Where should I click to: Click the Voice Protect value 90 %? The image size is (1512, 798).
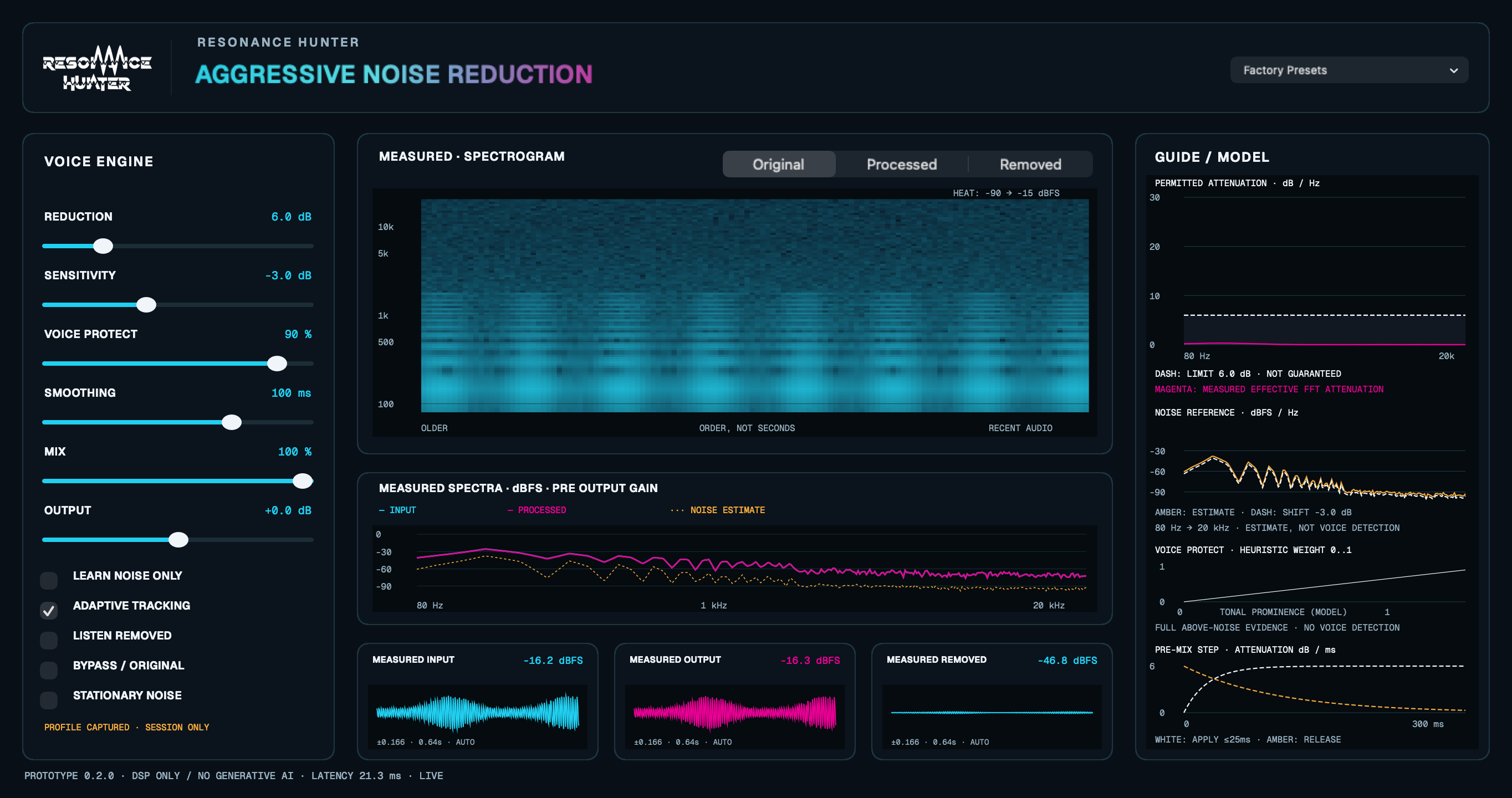pos(298,334)
